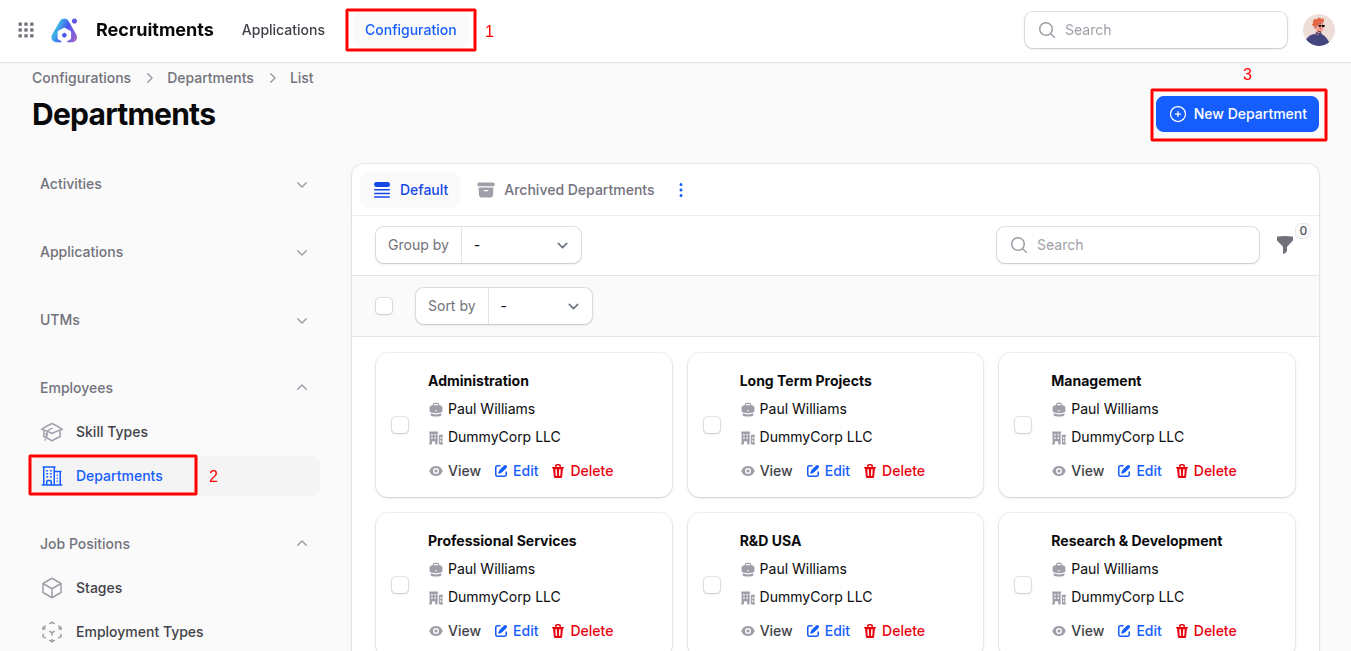Switch to the Applications menu item

[x=283, y=29]
